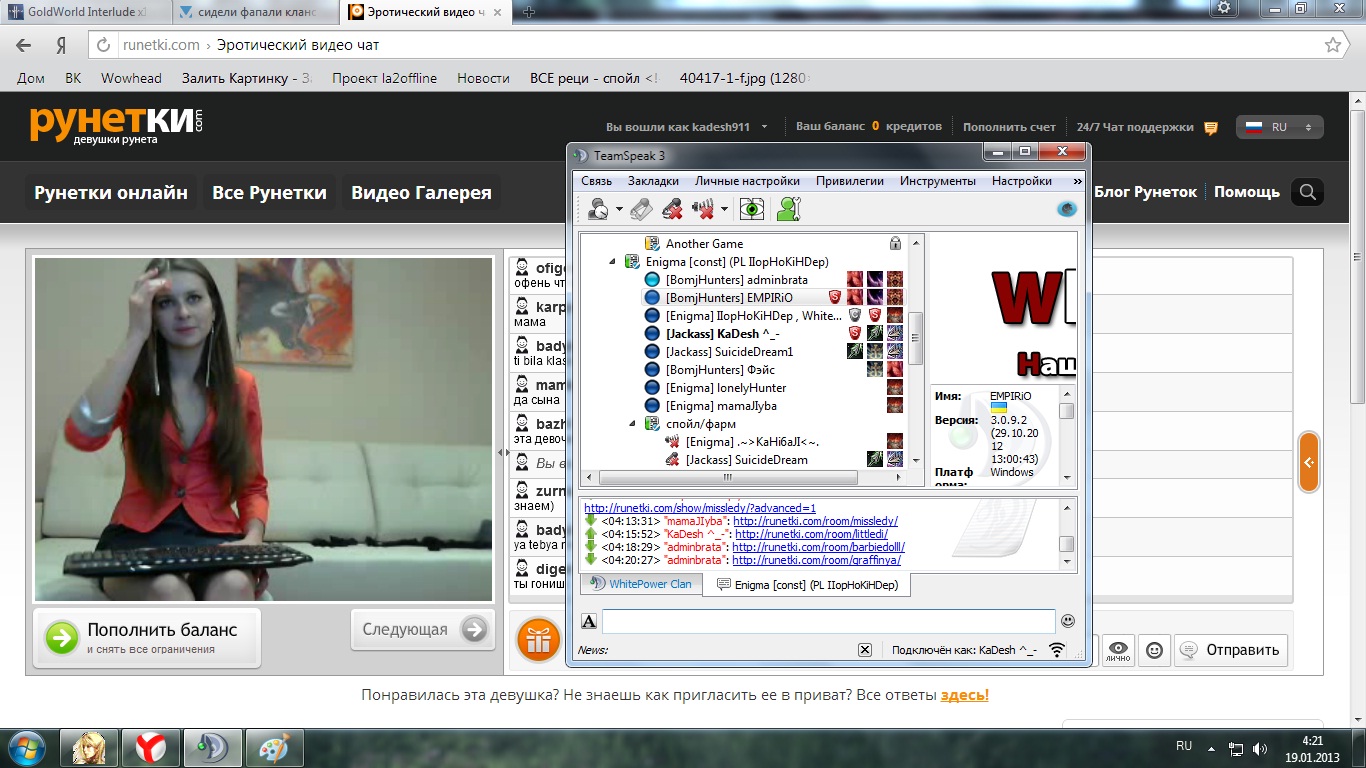
Task: Click TeamSpeak eraser toggle icon in toolbar
Action: tap(641, 209)
